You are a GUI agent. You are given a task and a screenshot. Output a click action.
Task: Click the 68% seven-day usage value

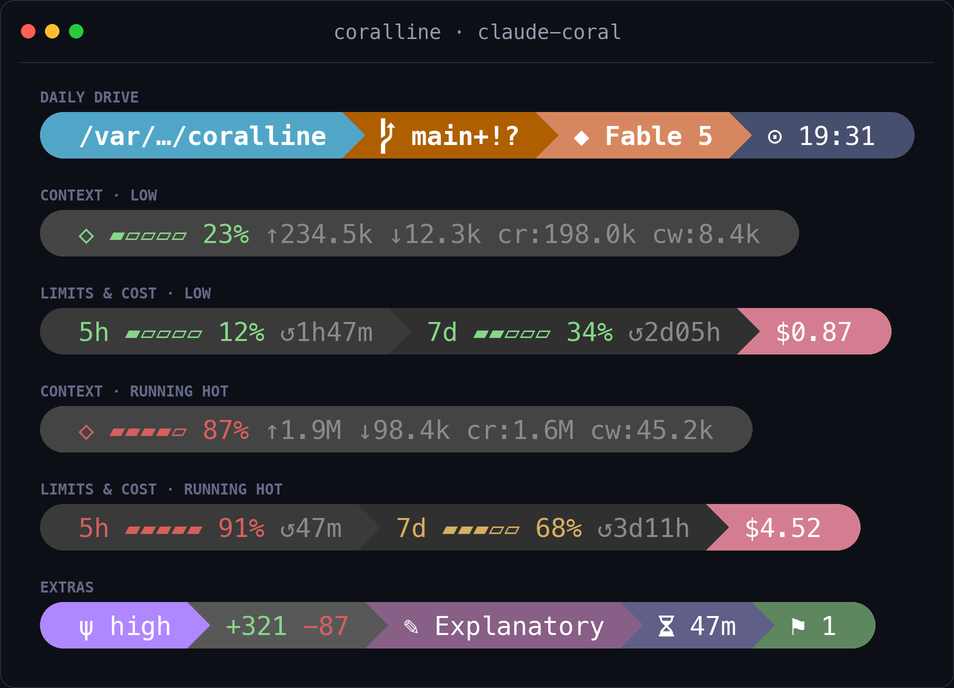click(559, 528)
